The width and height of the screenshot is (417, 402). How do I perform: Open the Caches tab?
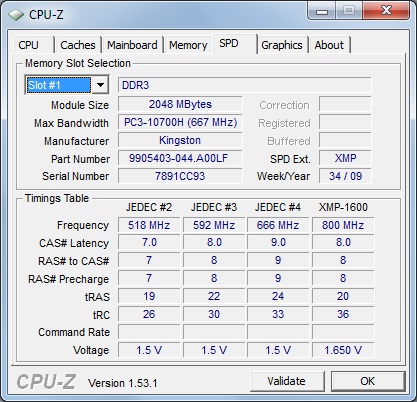click(x=78, y=45)
